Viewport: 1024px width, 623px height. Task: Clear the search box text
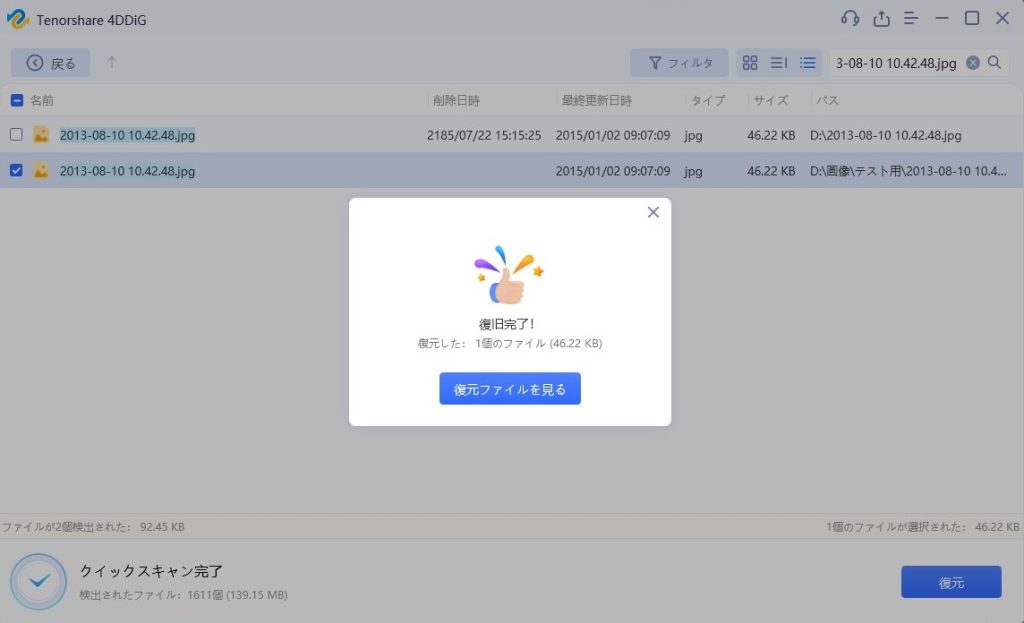click(x=973, y=63)
